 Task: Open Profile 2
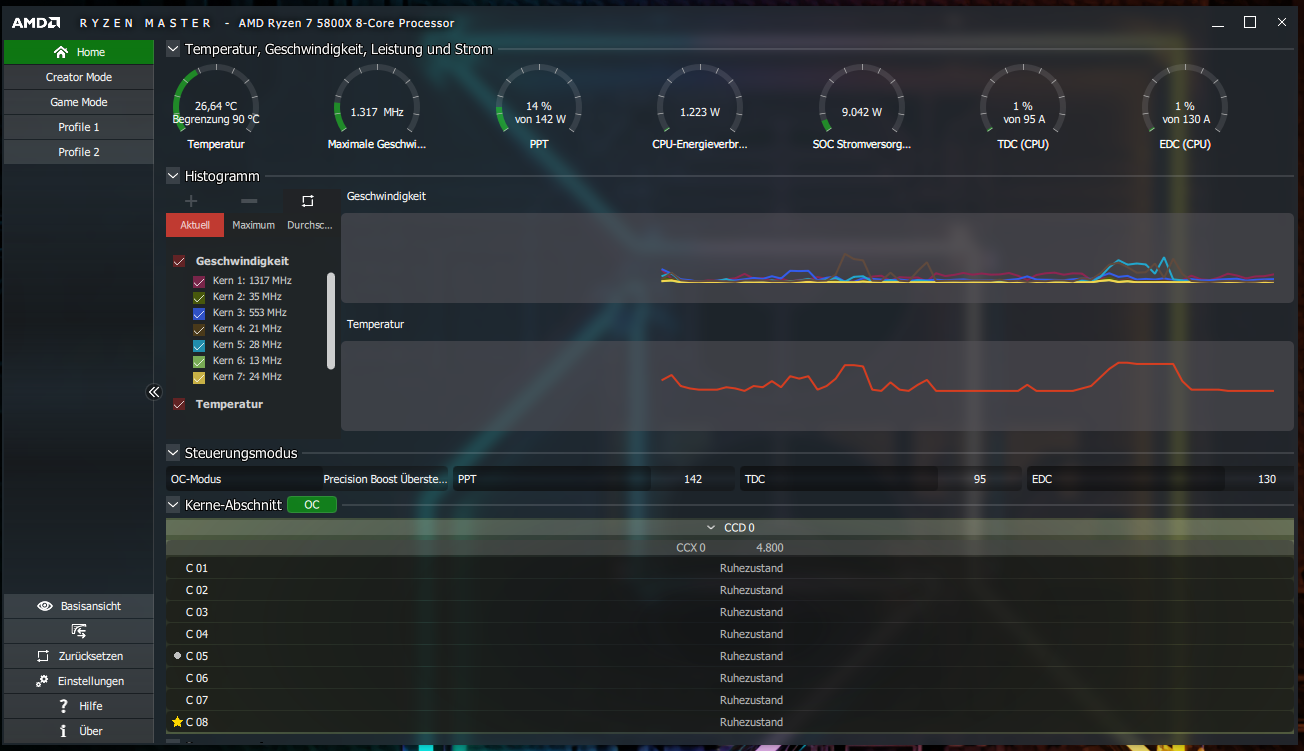79,152
